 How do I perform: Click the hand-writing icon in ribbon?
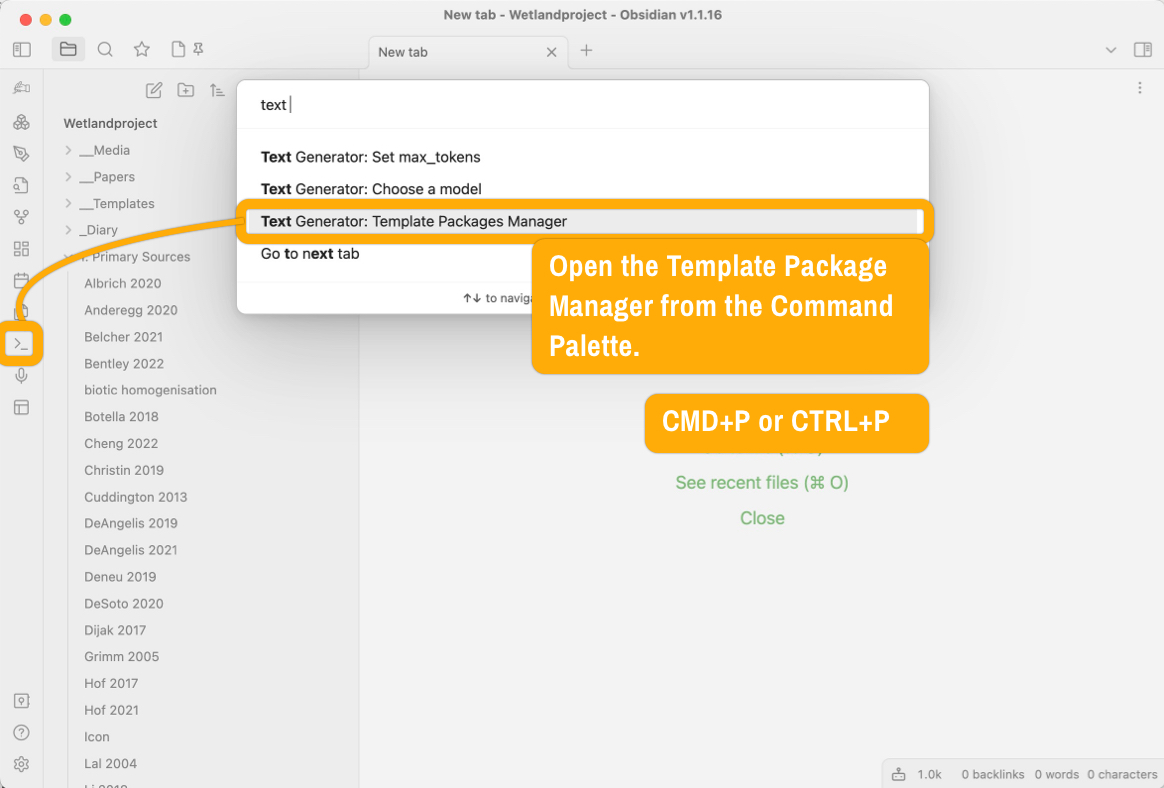point(22,88)
